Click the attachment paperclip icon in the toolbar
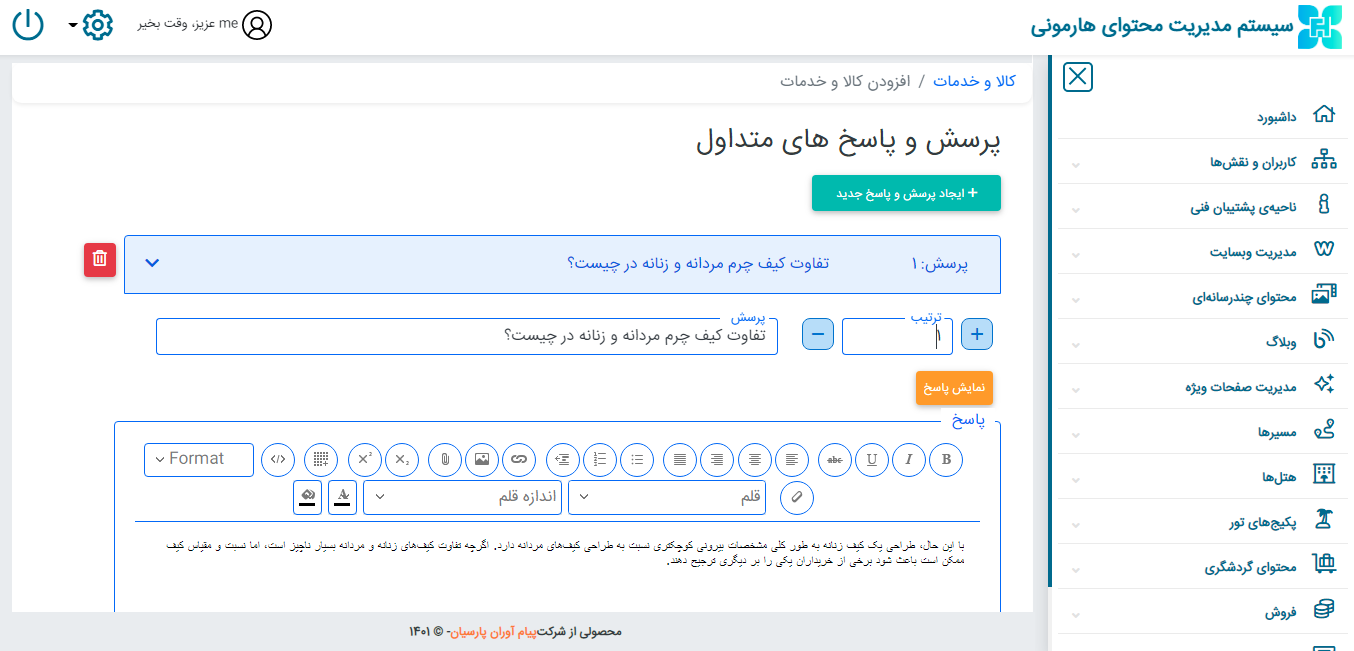1354x651 pixels. point(445,459)
